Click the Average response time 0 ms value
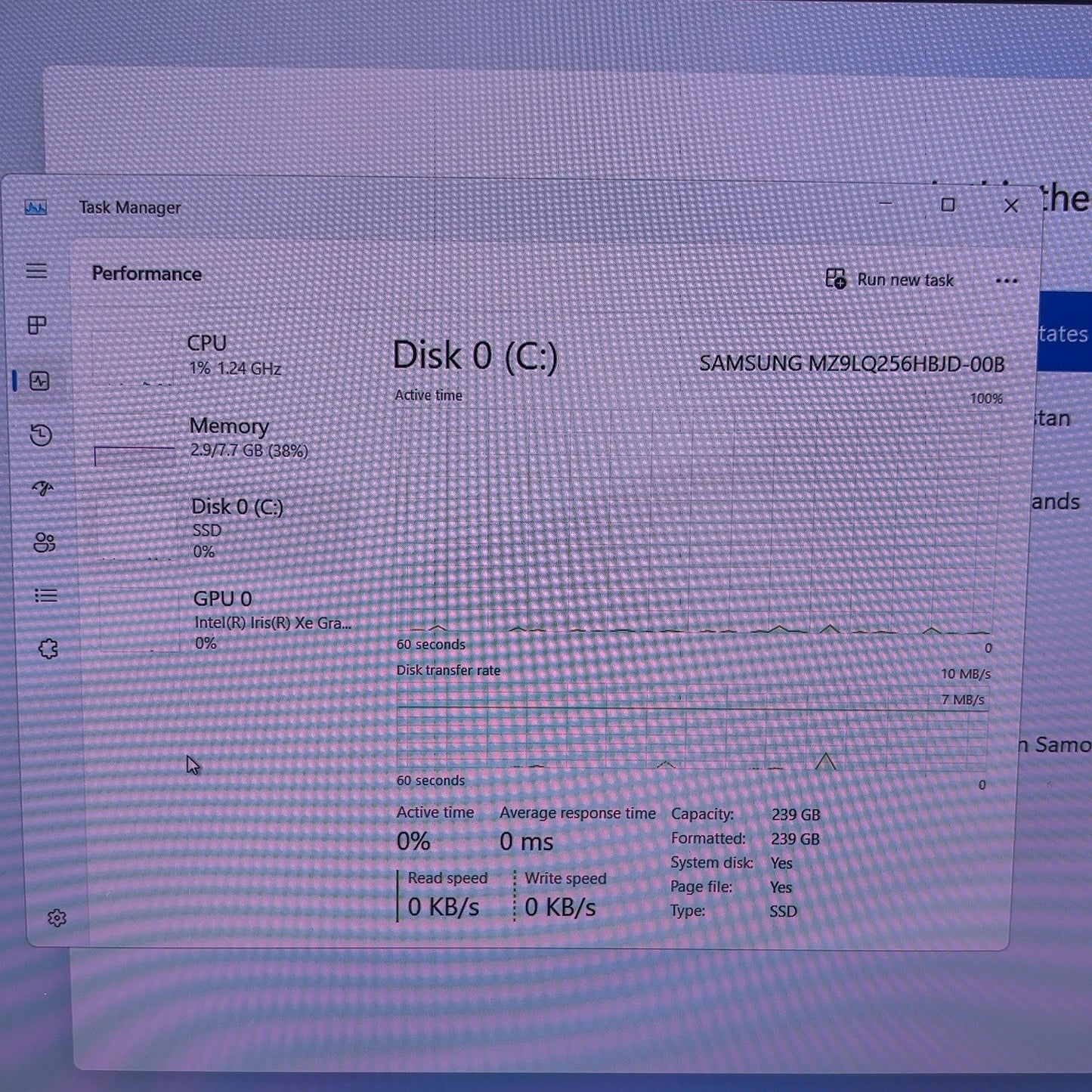This screenshot has height=1092, width=1092. tap(527, 841)
